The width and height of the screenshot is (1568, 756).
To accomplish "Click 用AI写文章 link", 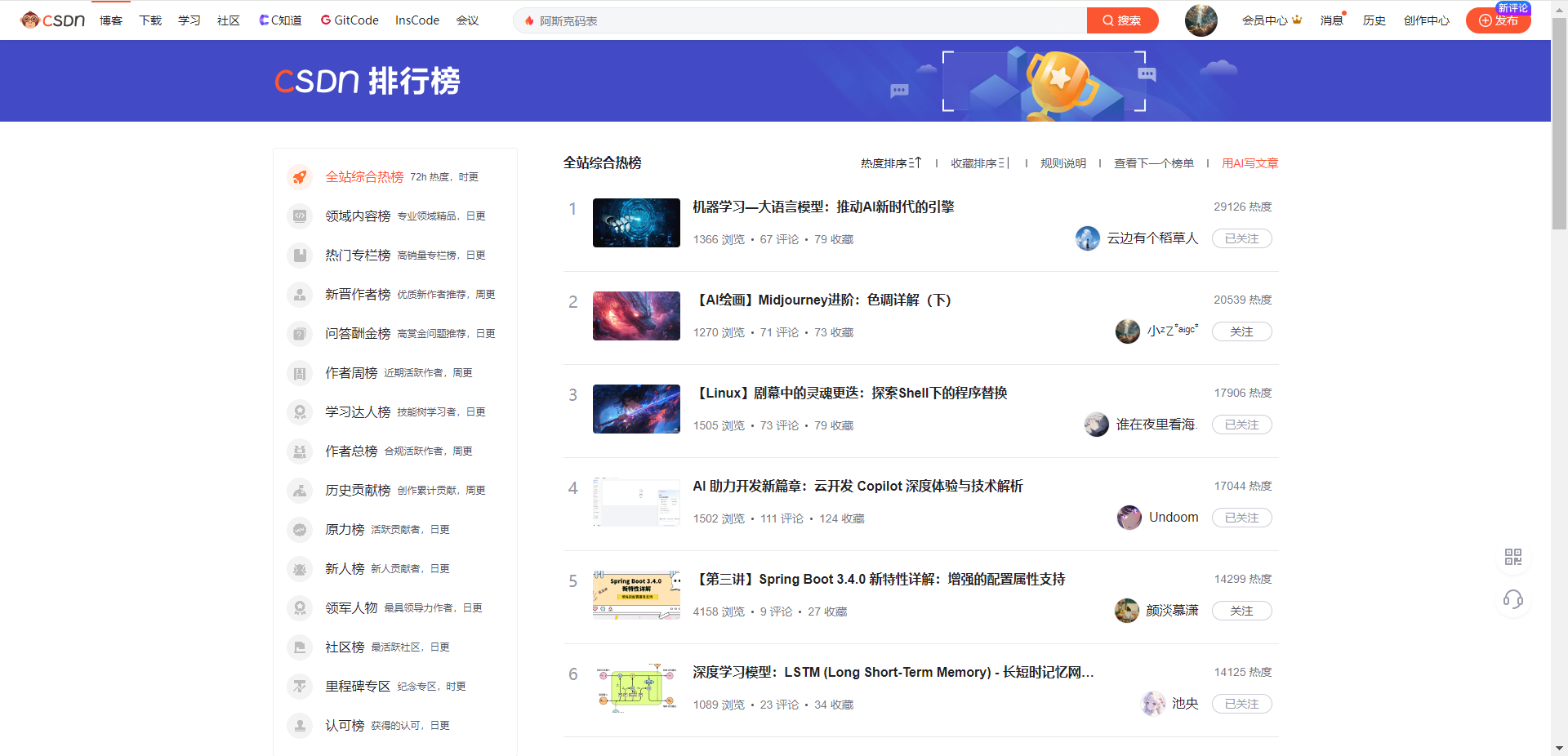I will pyautogui.click(x=1250, y=163).
